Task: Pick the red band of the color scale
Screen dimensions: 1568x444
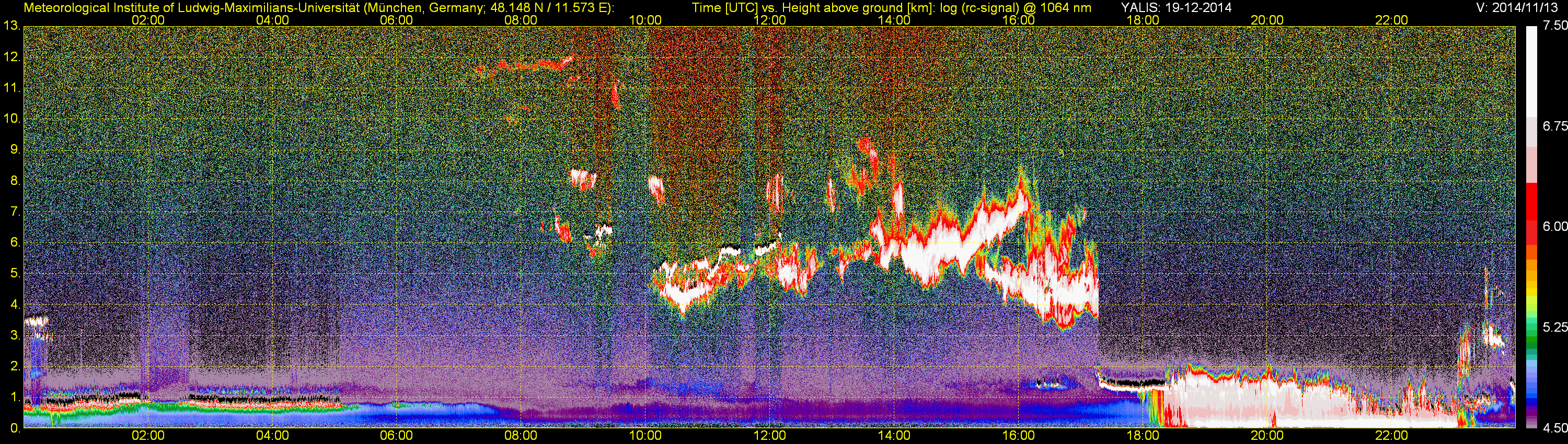Action: click(x=1530, y=202)
